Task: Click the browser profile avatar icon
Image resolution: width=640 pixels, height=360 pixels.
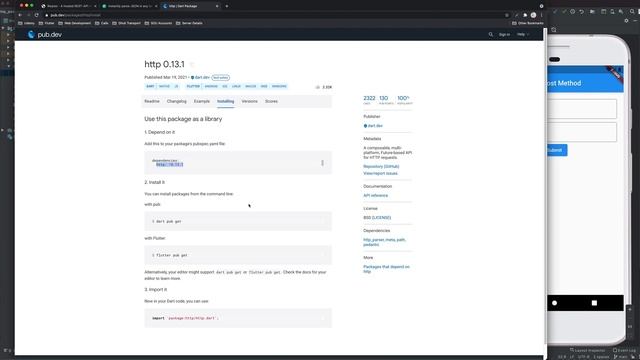Action: (533, 15)
